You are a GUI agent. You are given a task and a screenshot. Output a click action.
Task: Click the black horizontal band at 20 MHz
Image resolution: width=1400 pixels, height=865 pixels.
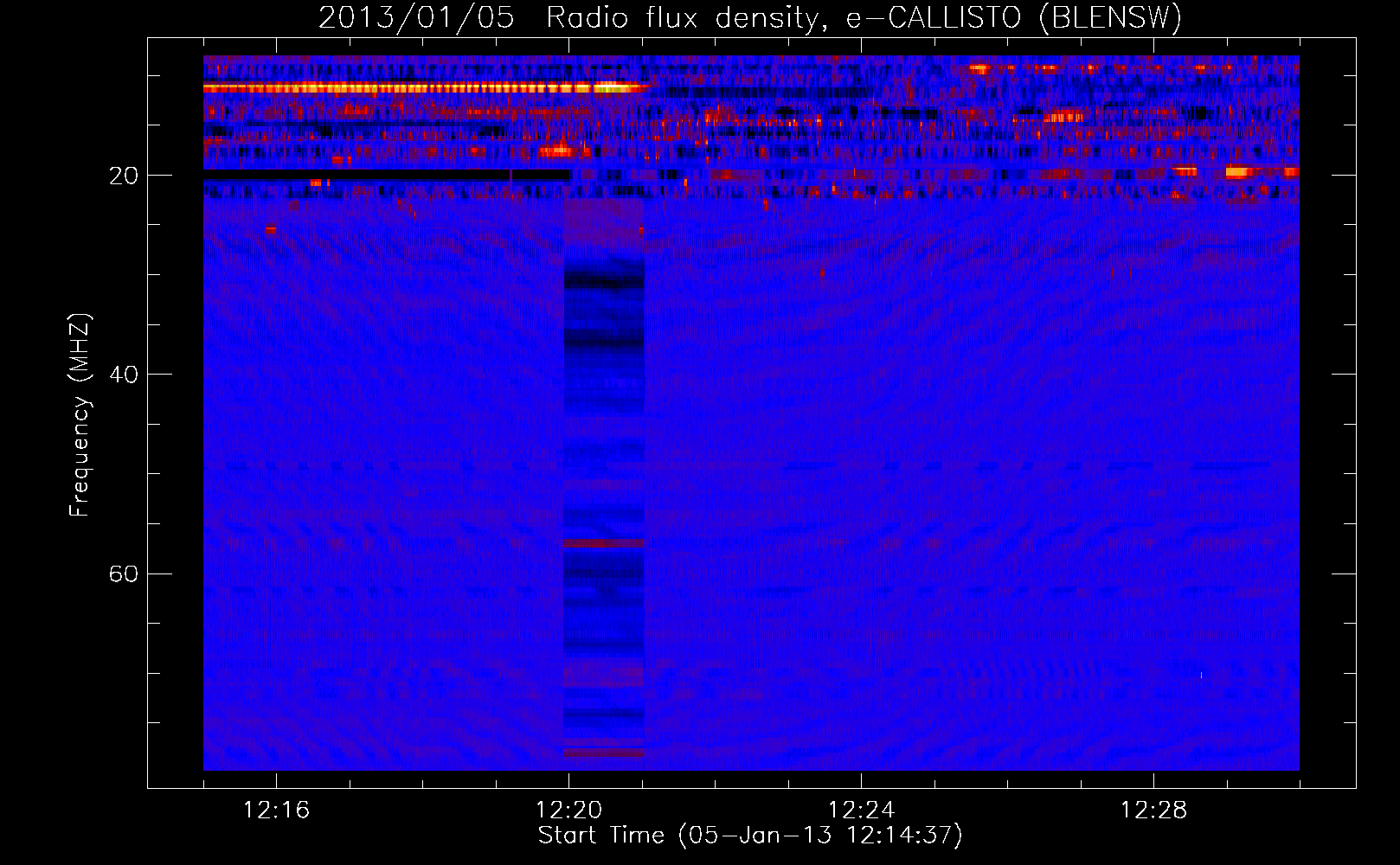[387, 175]
